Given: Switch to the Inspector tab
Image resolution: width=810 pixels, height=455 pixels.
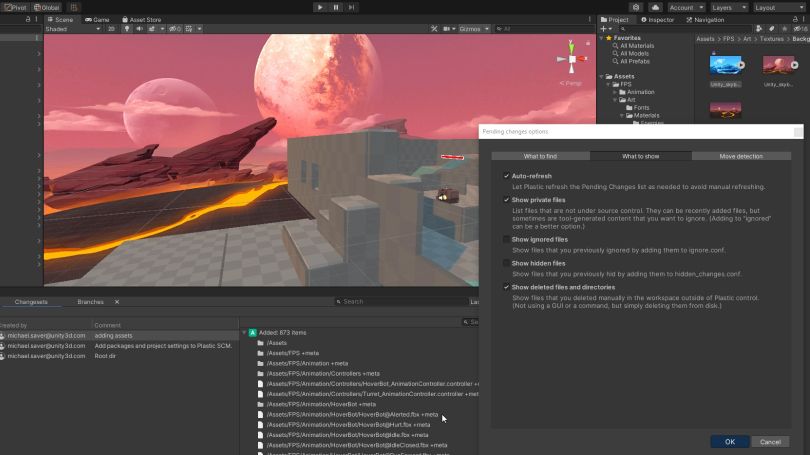Looking at the screenshot, I should (x=660, y=19).
